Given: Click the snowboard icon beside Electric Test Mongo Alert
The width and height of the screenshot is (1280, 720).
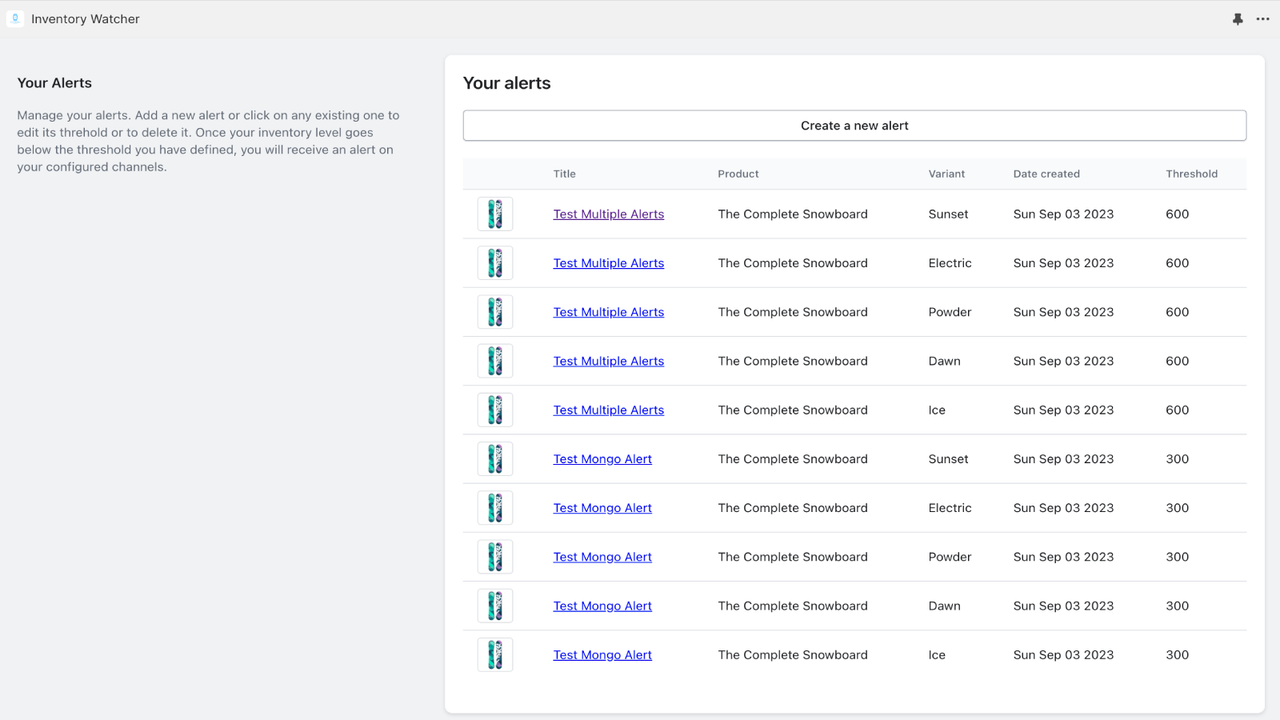Looking at the screenshot, I should click(495, 507).
